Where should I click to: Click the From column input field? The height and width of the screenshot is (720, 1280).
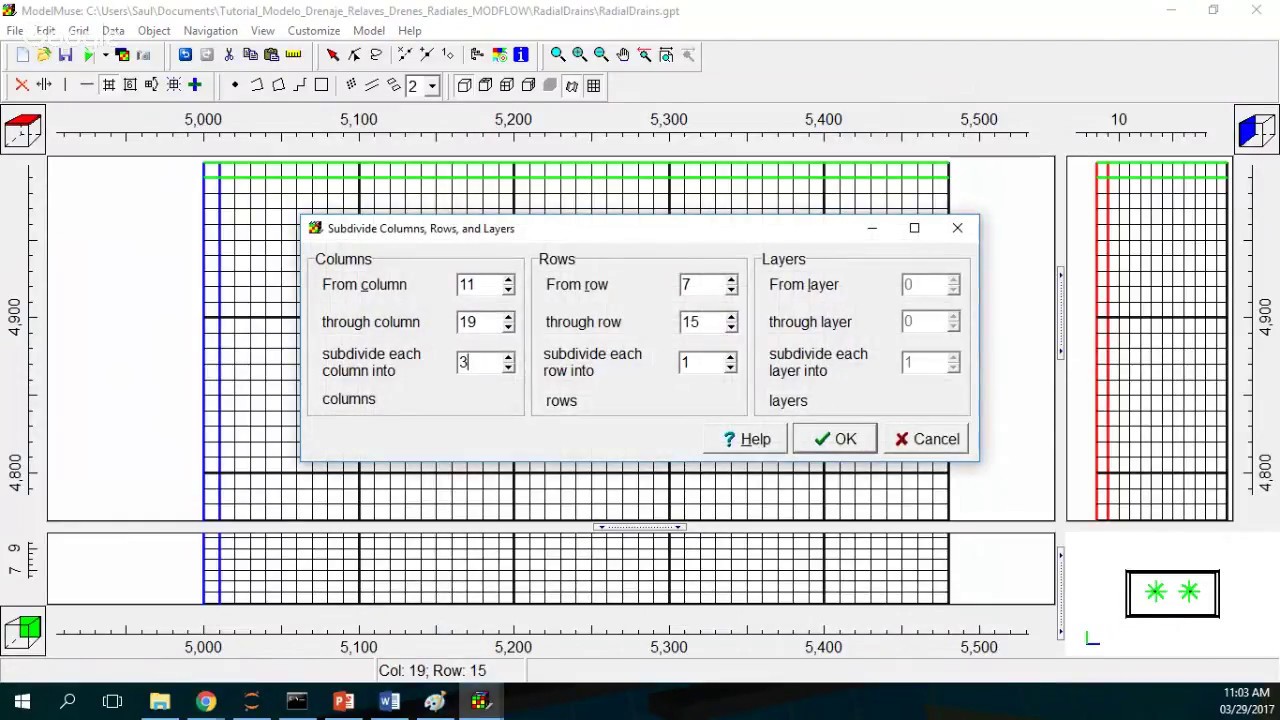click(478, 285)
